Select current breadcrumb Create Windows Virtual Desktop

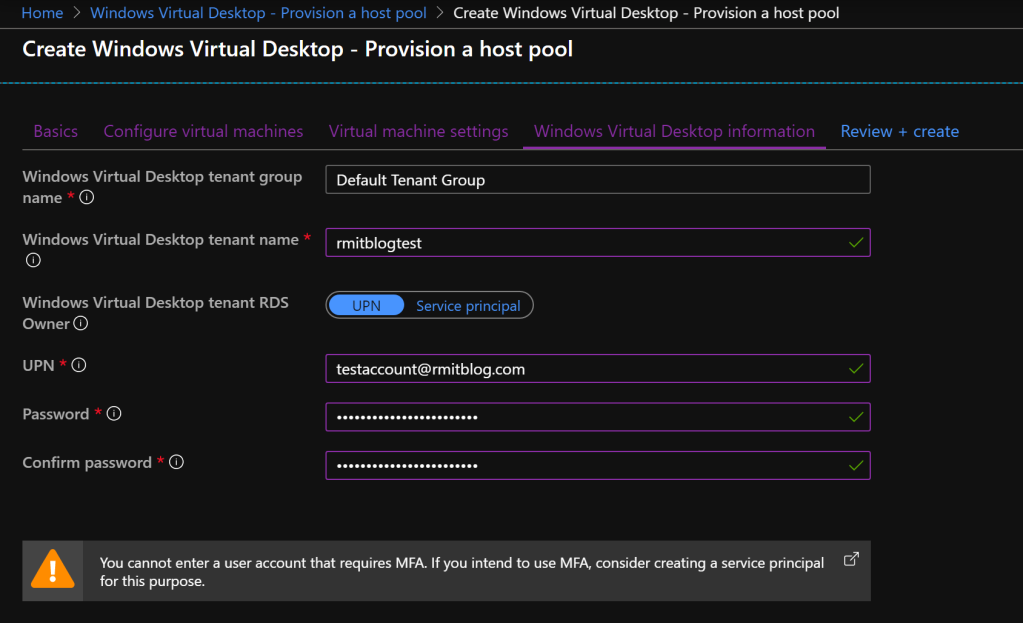point(646,13)
